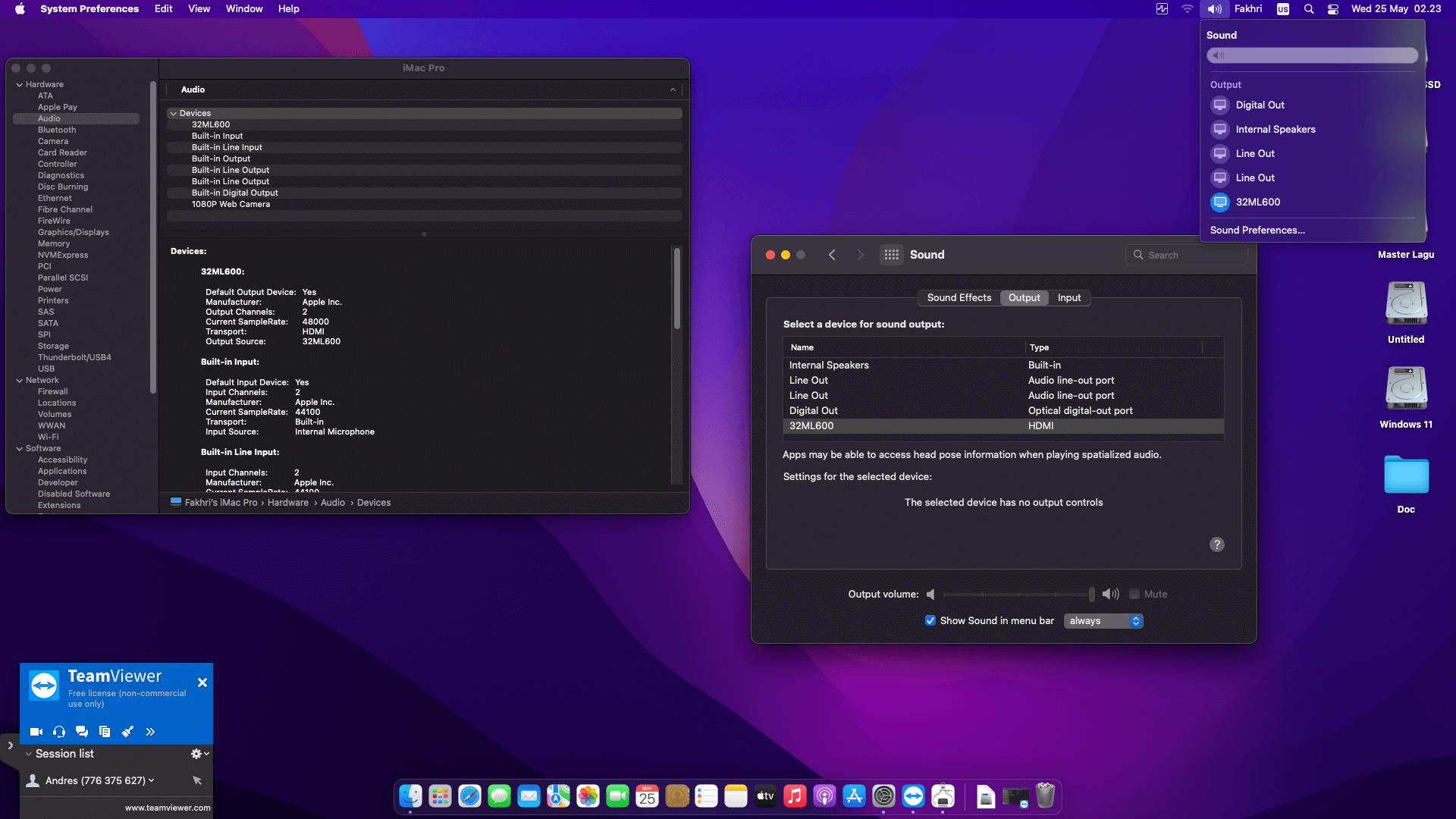Screen dimensions: 1456x819
Task: Open the Trash in the Dock
Action: click(x=1045, y=796)
